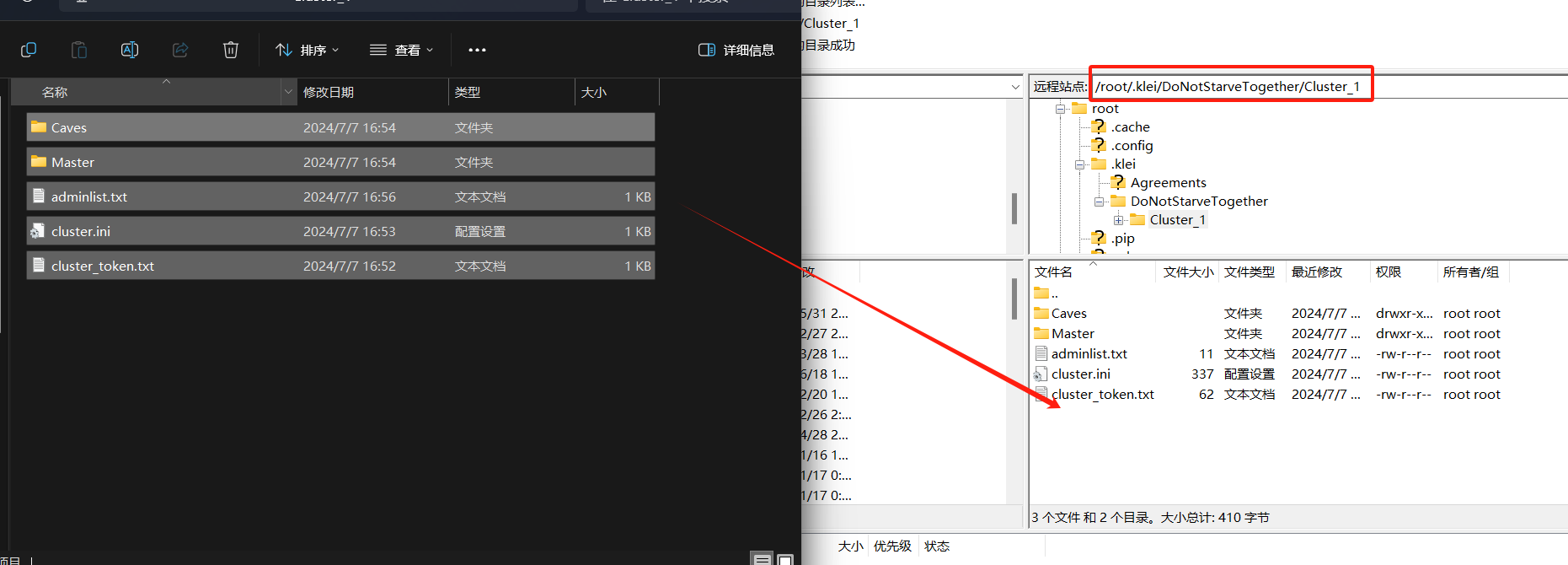Click the .pip folder icon in remote tree
1568x565 pixels.
coord(1099,238)
